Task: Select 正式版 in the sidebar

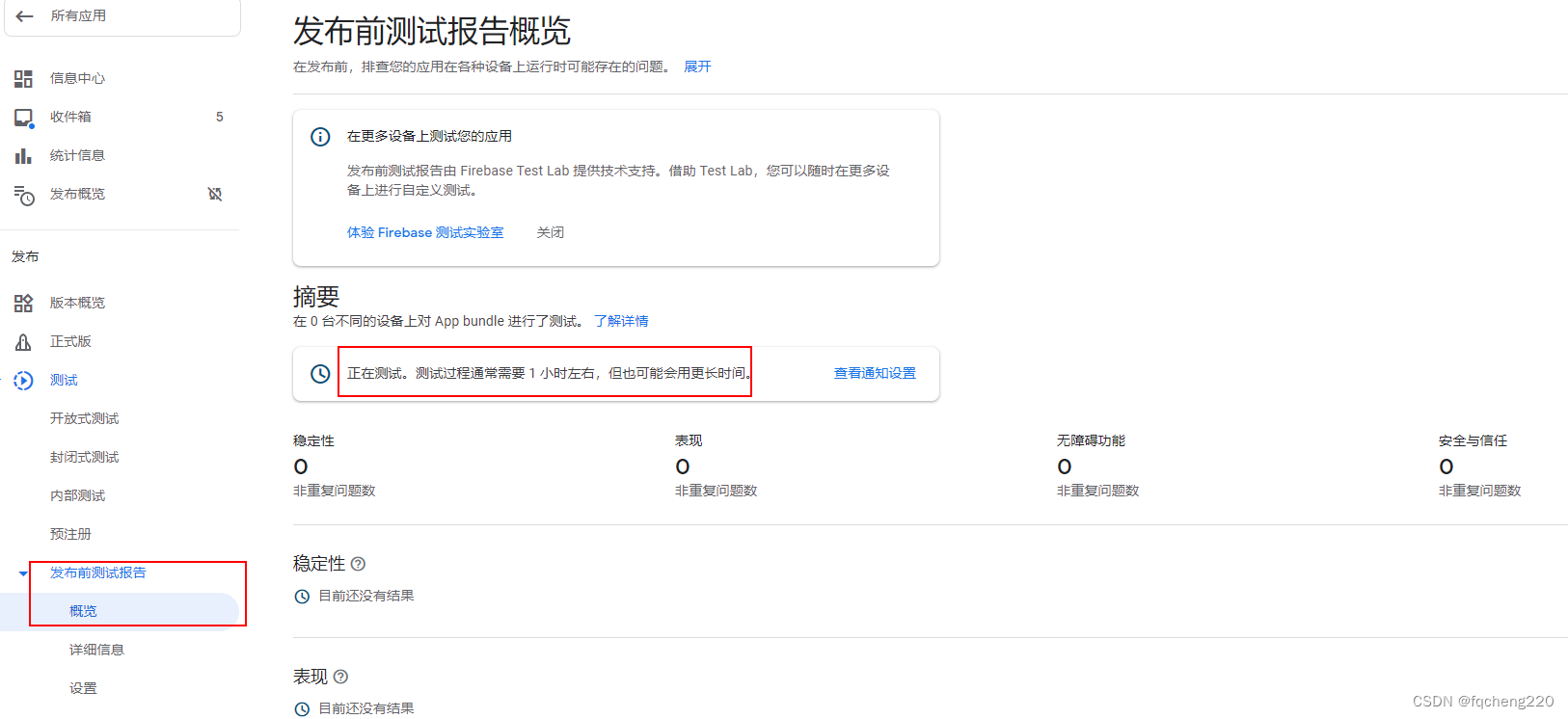Action: coord(70,341)
